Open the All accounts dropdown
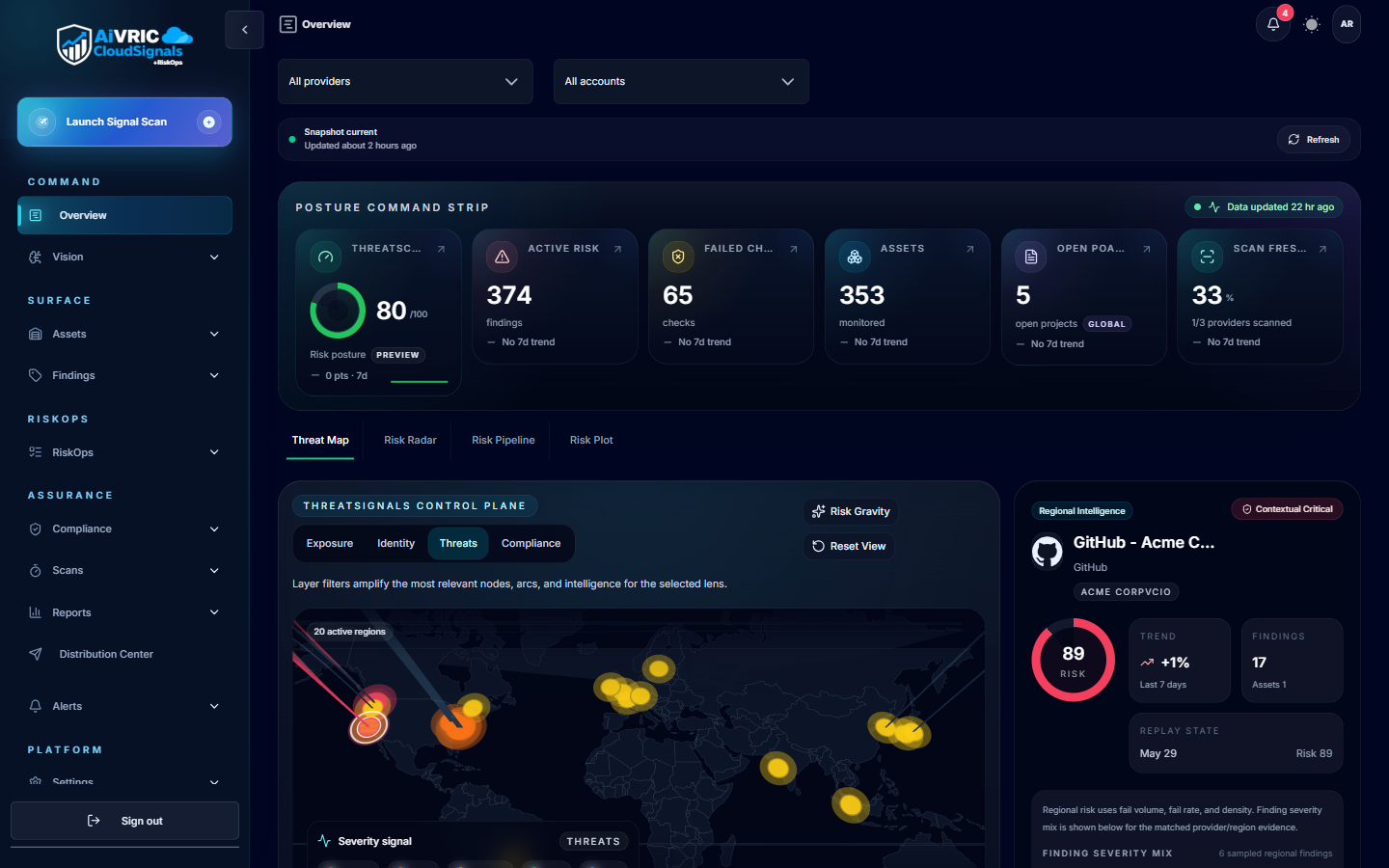This screenshot has width=1389, height=868. pyautogui.click(x=681, y=81)
